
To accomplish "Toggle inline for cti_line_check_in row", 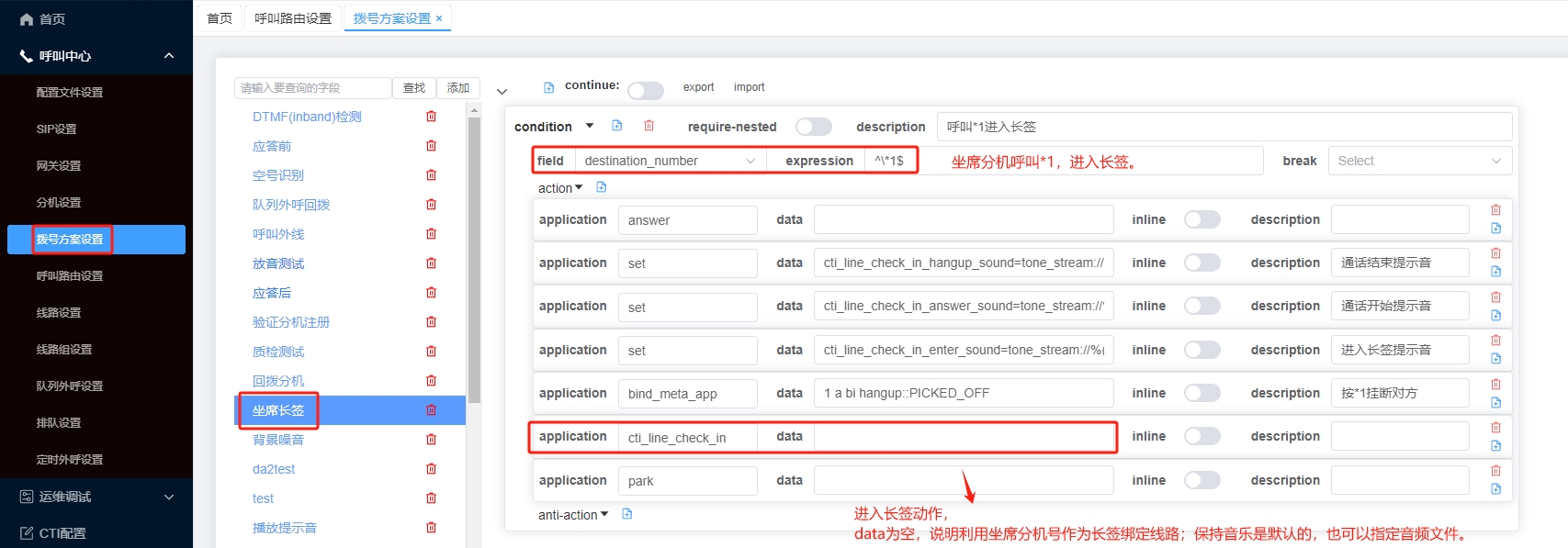I will [x=1201, y=437].
